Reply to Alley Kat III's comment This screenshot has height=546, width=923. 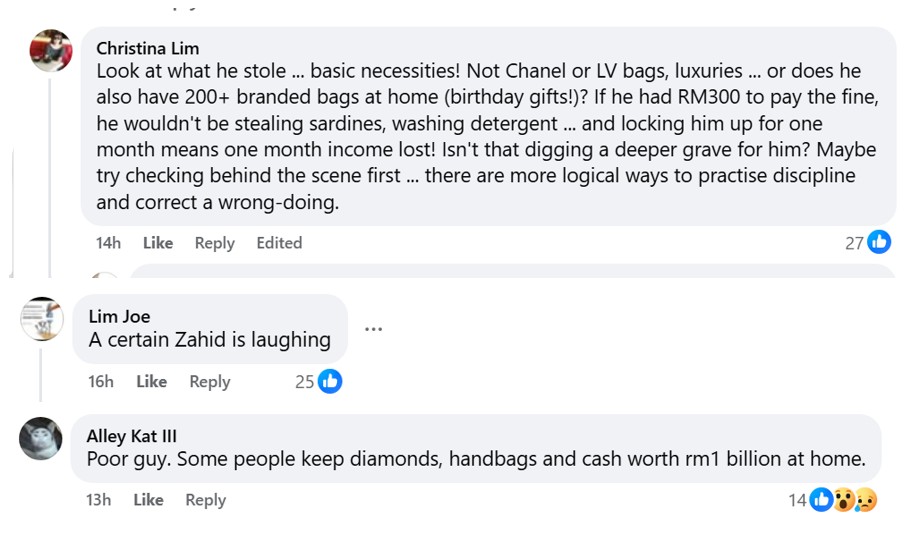(x=205, y=500)
